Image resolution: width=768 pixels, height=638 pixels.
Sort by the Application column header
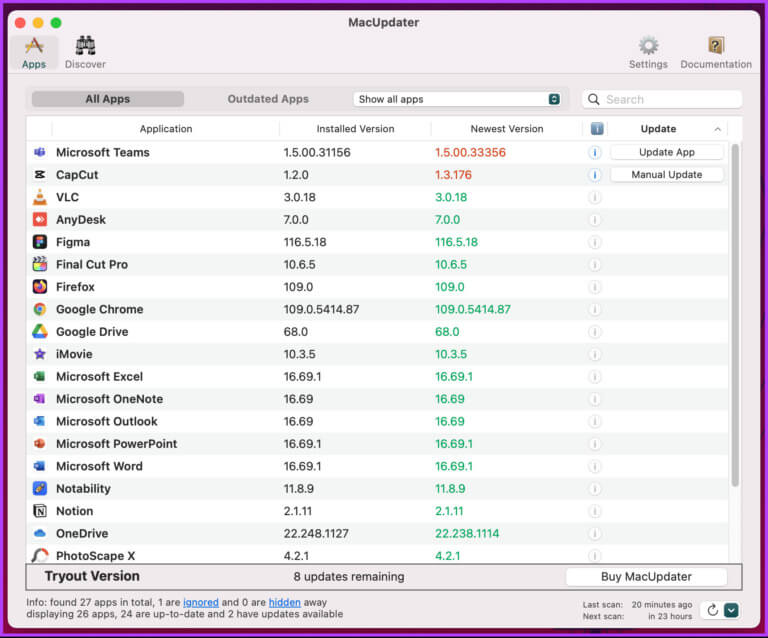tap(166, 129)
